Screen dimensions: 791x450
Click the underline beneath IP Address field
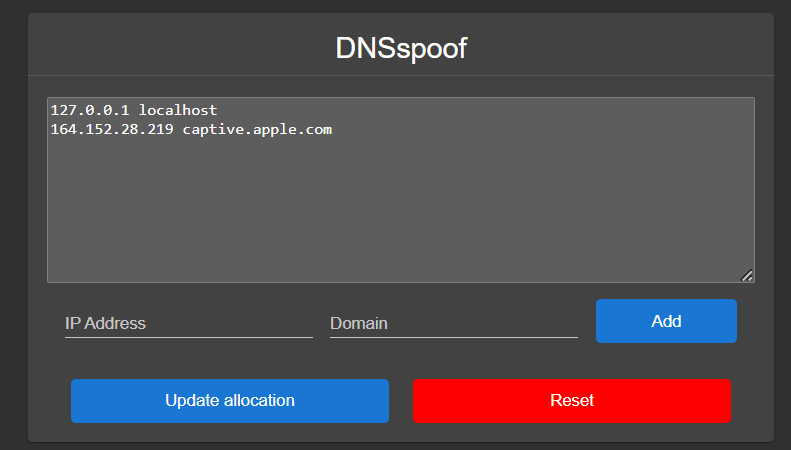(188, 337)
